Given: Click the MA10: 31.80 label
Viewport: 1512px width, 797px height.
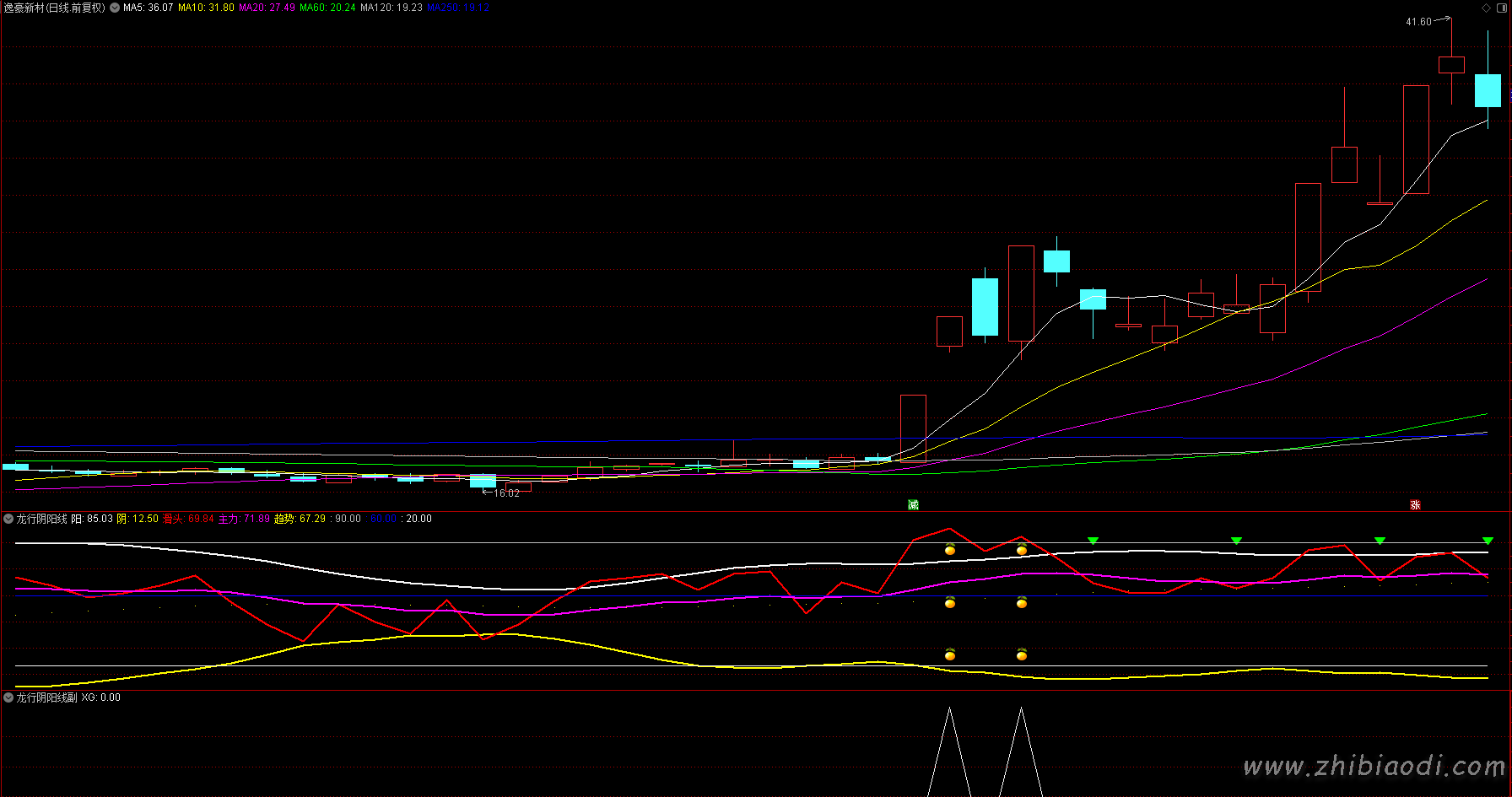Looking at the screenshot, I should click(x=206, y=8).
